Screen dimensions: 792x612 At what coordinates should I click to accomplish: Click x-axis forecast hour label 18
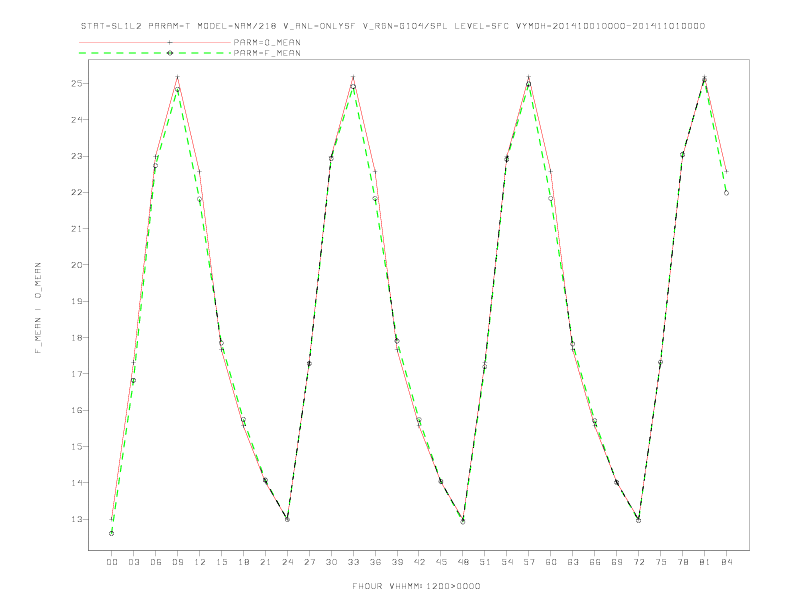click(x=243, y=562)
